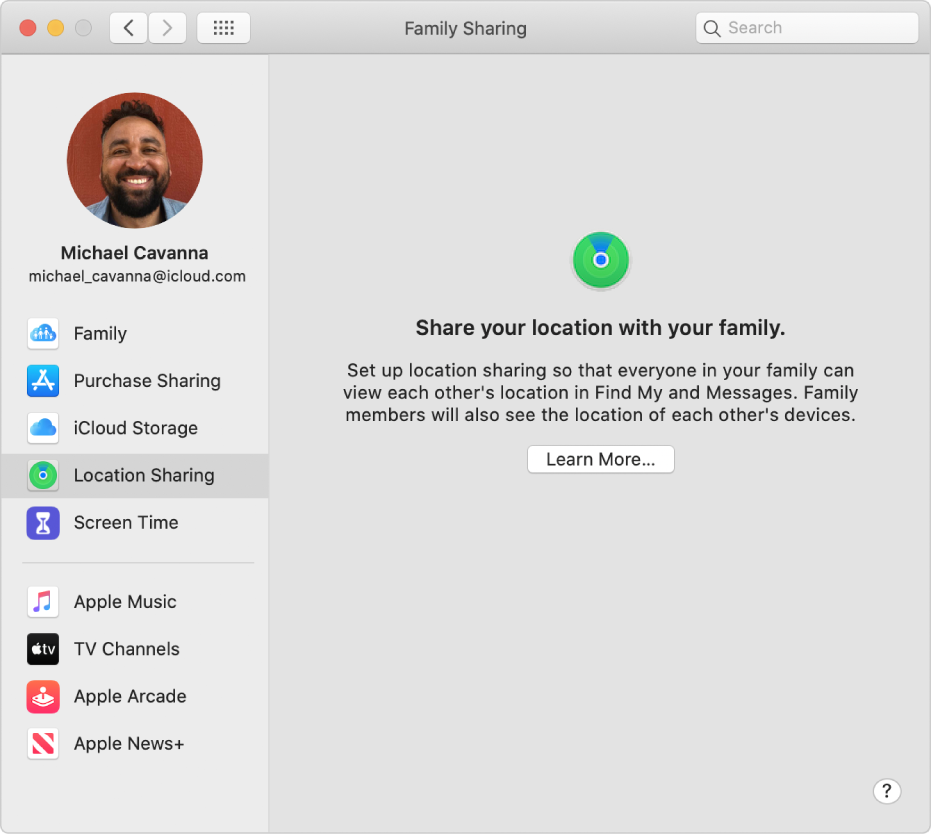Select Location Sharing in the sidebar
This screenshot has width=931, height=835.
click(x=135, y=476)
